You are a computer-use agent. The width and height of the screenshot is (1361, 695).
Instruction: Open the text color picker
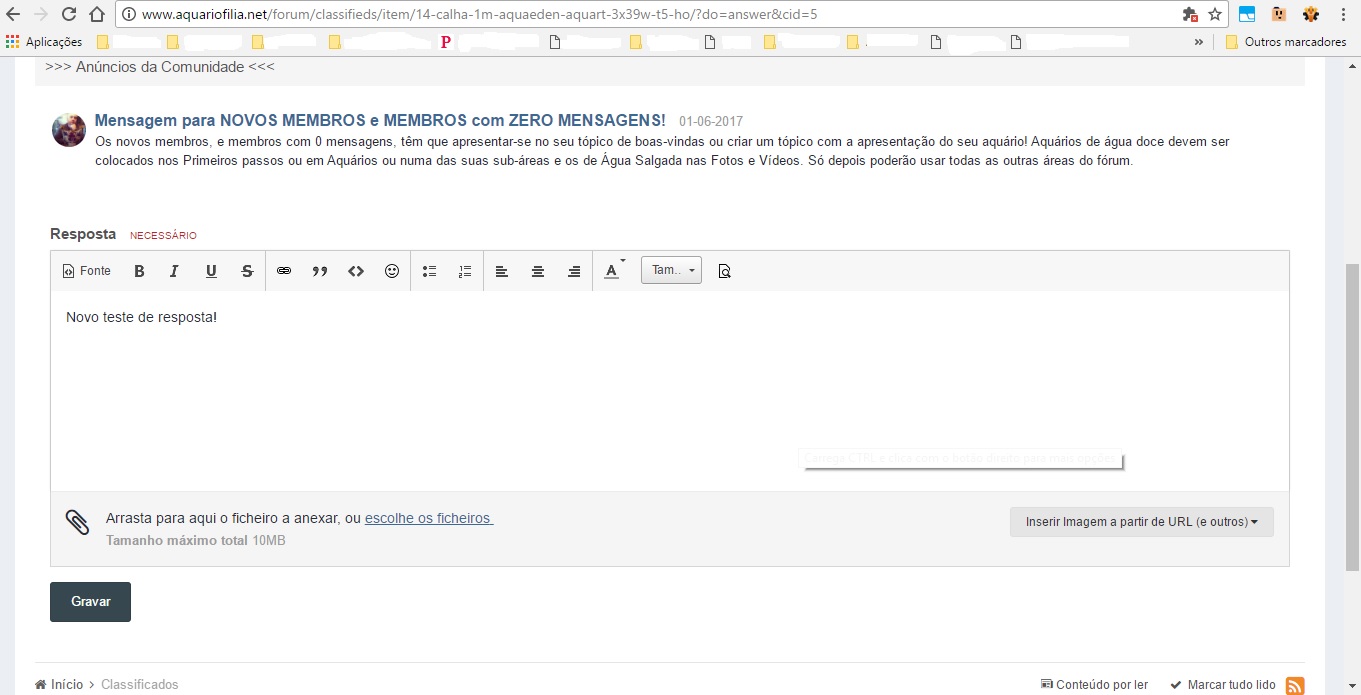pos(612,271)
